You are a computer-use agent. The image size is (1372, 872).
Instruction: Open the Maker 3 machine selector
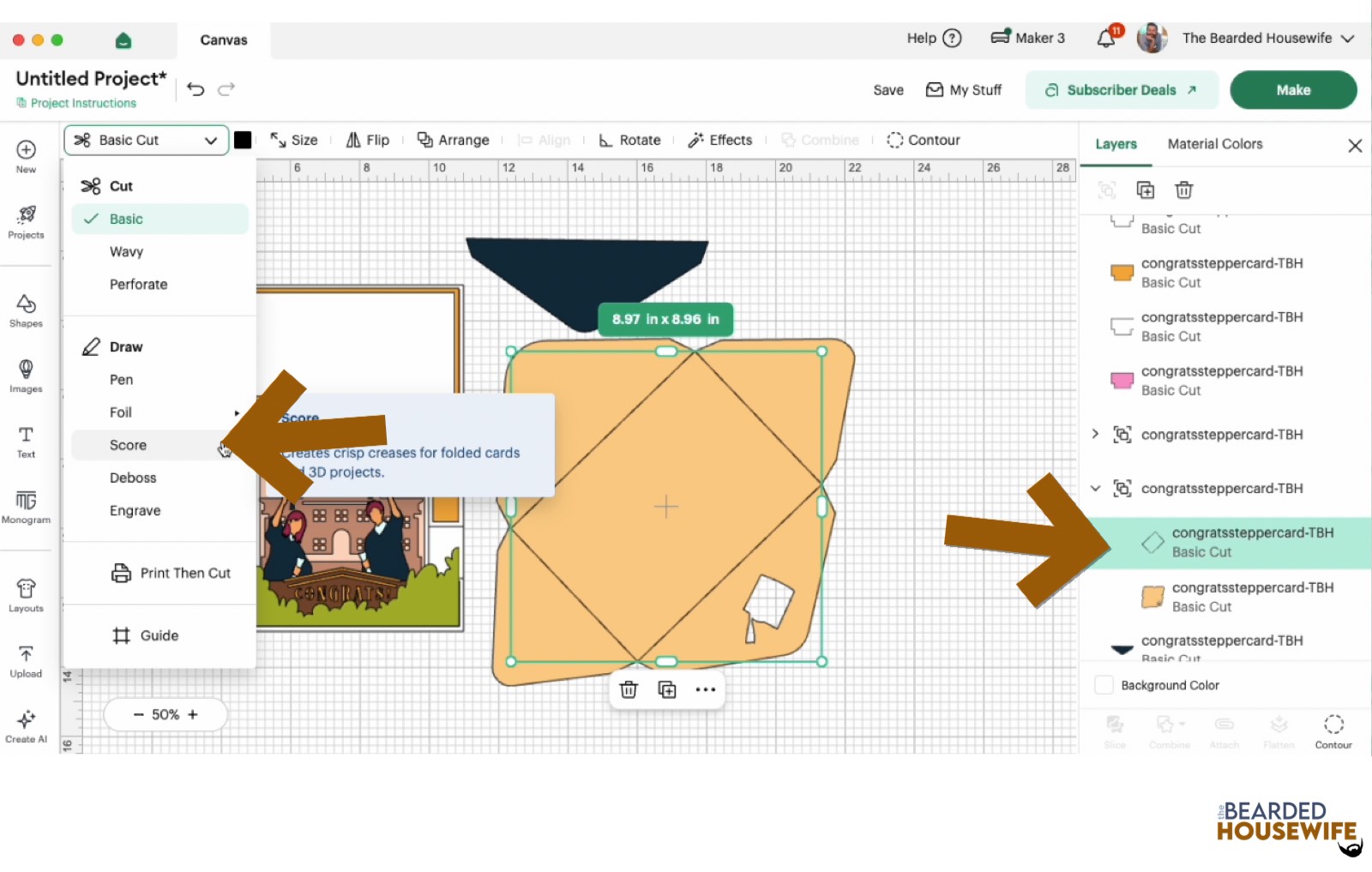[x=1027, y=38]
